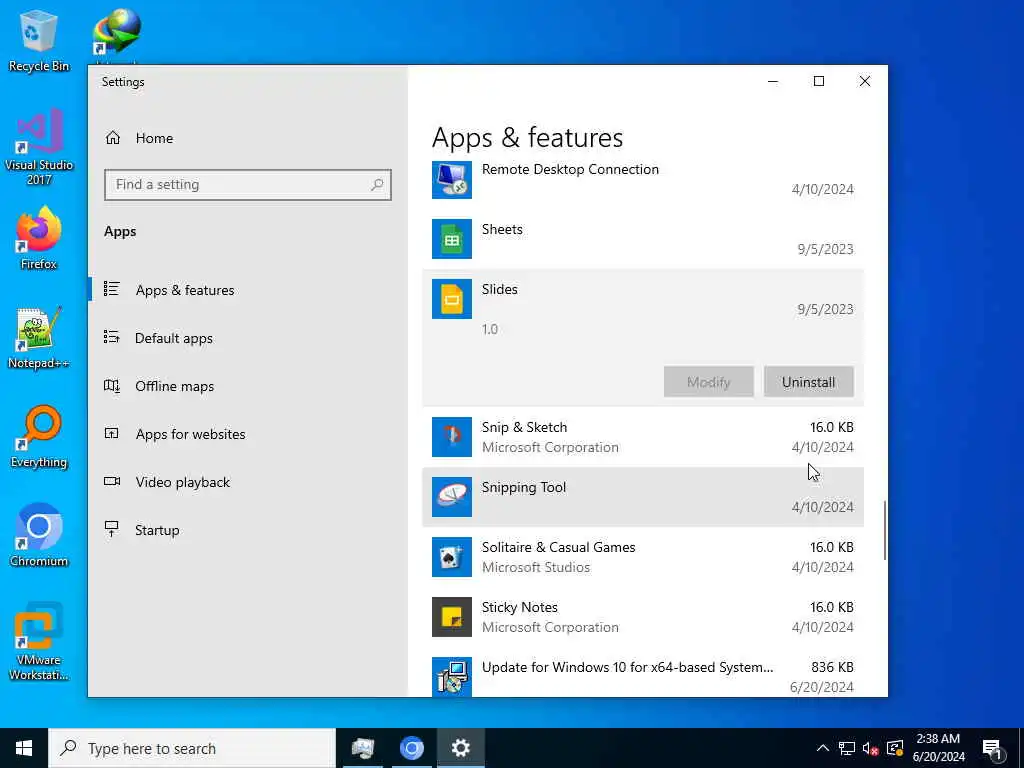Select Remote Desktop Connection list entry name
This screenshot has height=768, width=1024.
click(570, 169)
